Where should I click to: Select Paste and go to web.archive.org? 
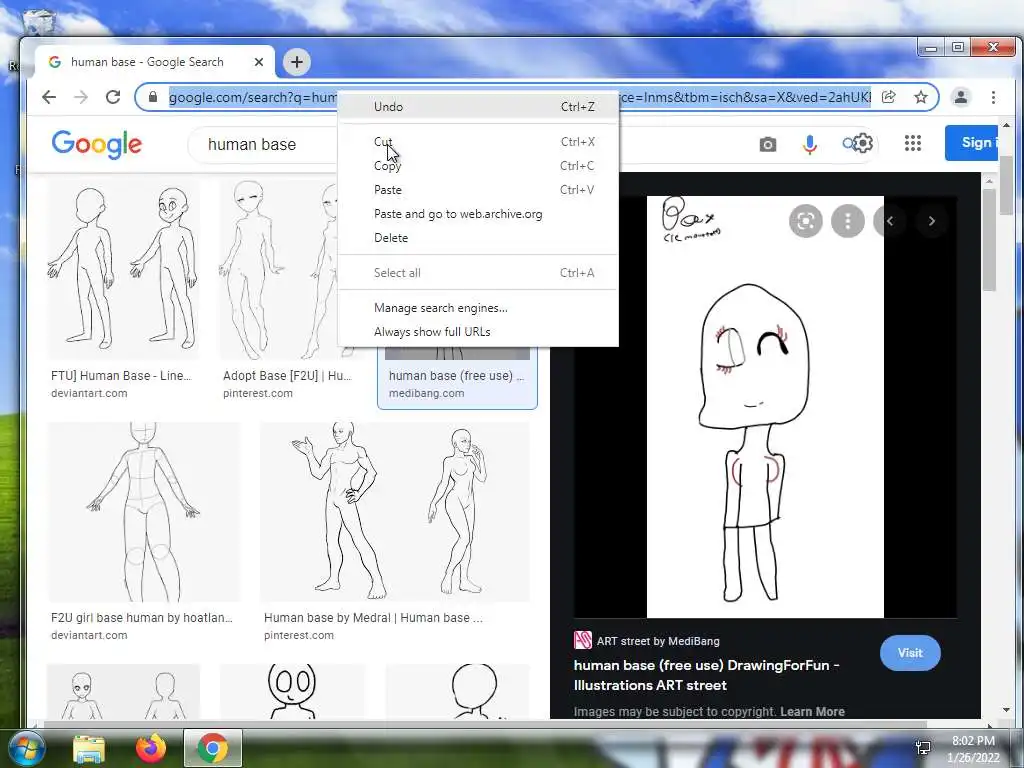[x=479, y=214]
